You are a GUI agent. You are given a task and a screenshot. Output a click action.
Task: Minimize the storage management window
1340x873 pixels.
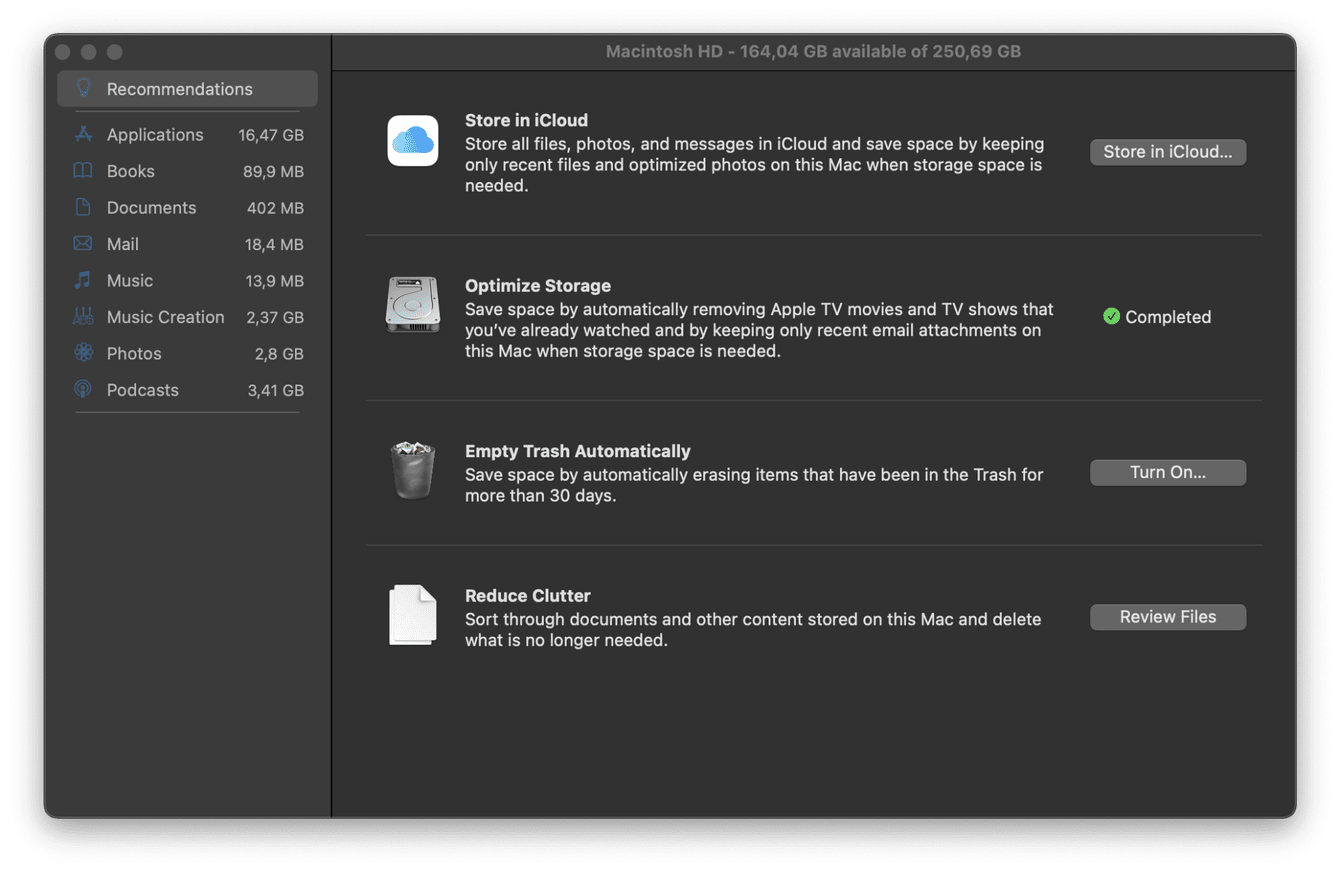(x=89, y=52)
